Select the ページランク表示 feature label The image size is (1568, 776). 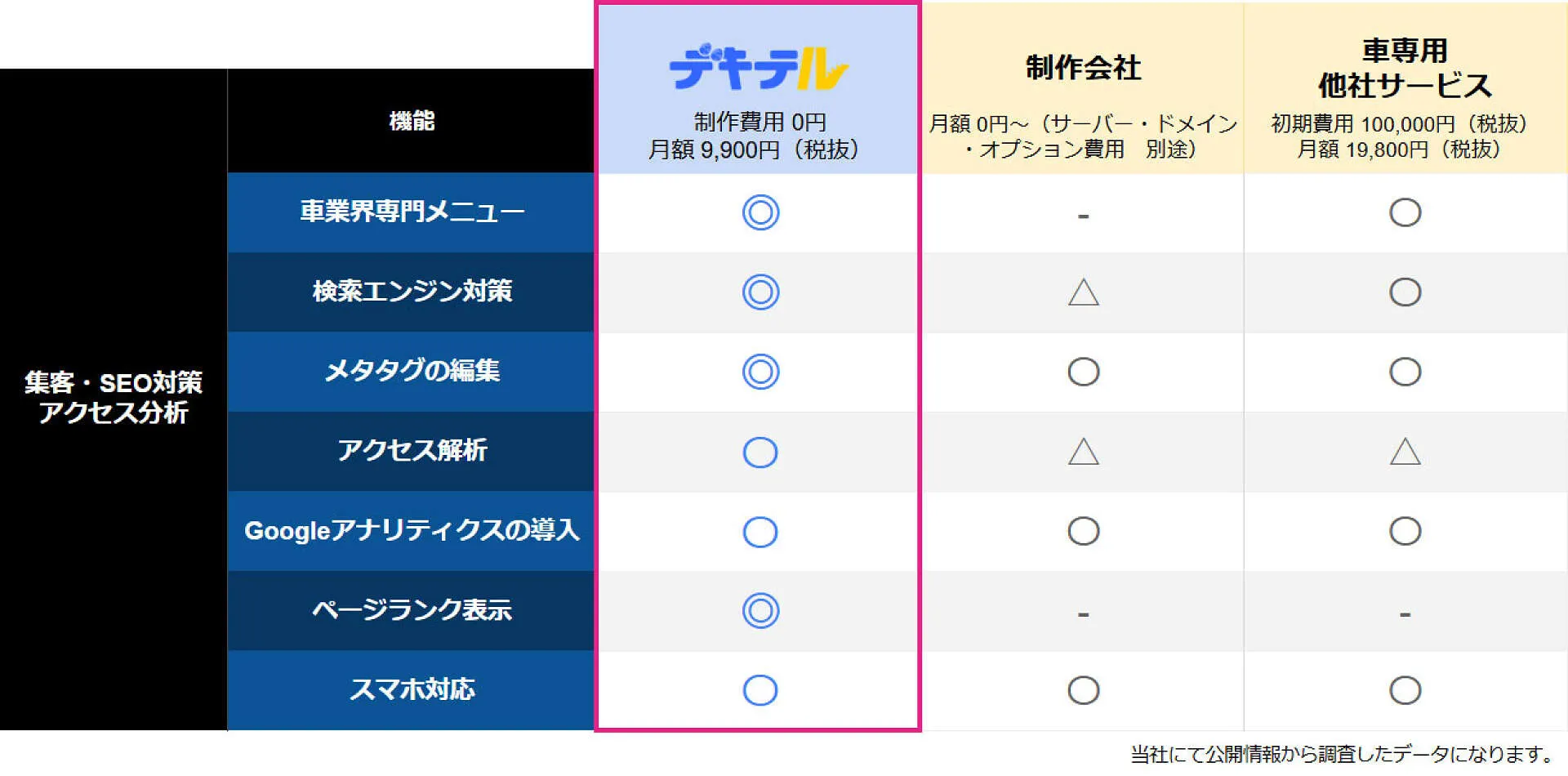tap(411, 610)
